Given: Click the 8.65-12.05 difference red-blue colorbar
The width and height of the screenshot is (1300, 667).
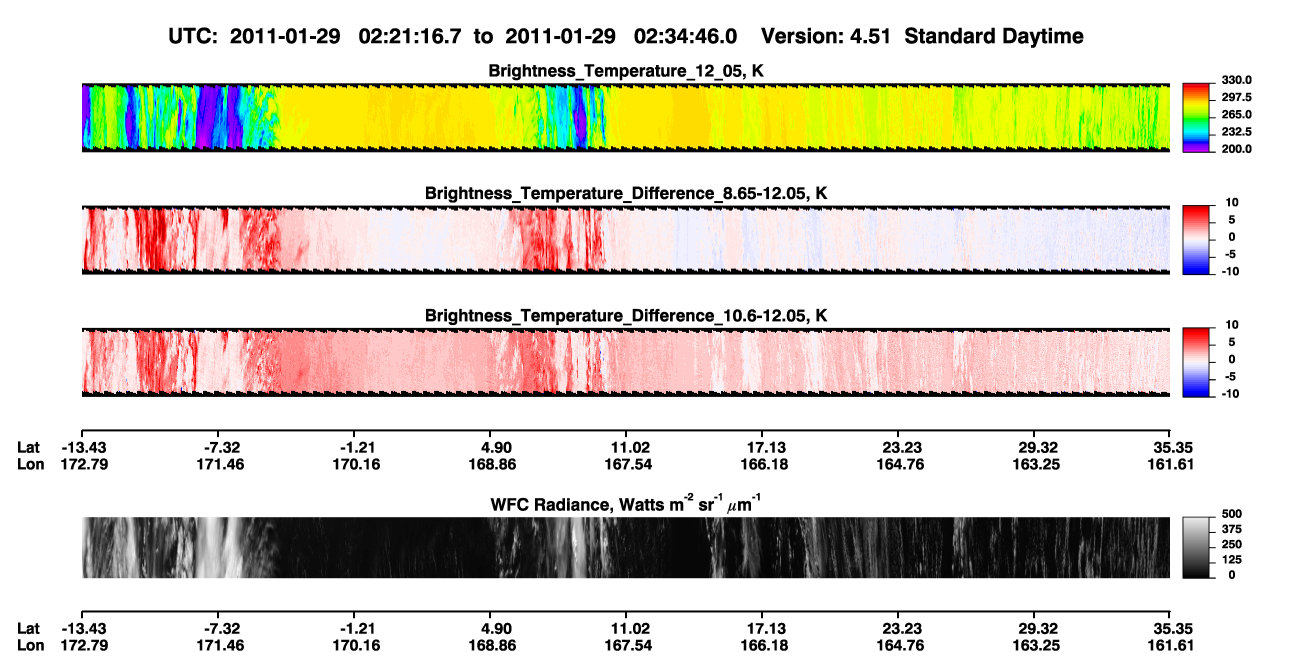Looking at the screenshot, I should pyautogui.click(x=1196, y=239).
